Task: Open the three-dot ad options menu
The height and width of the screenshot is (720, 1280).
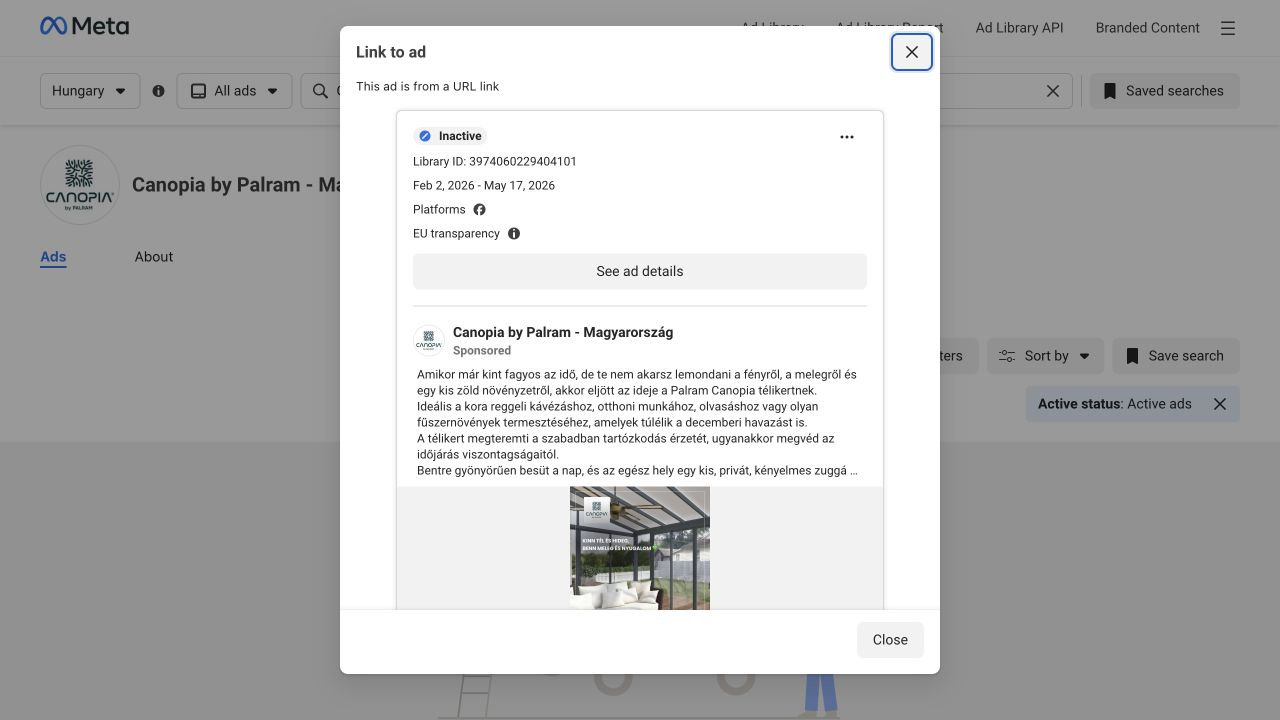Action: [x=847, y=137]
